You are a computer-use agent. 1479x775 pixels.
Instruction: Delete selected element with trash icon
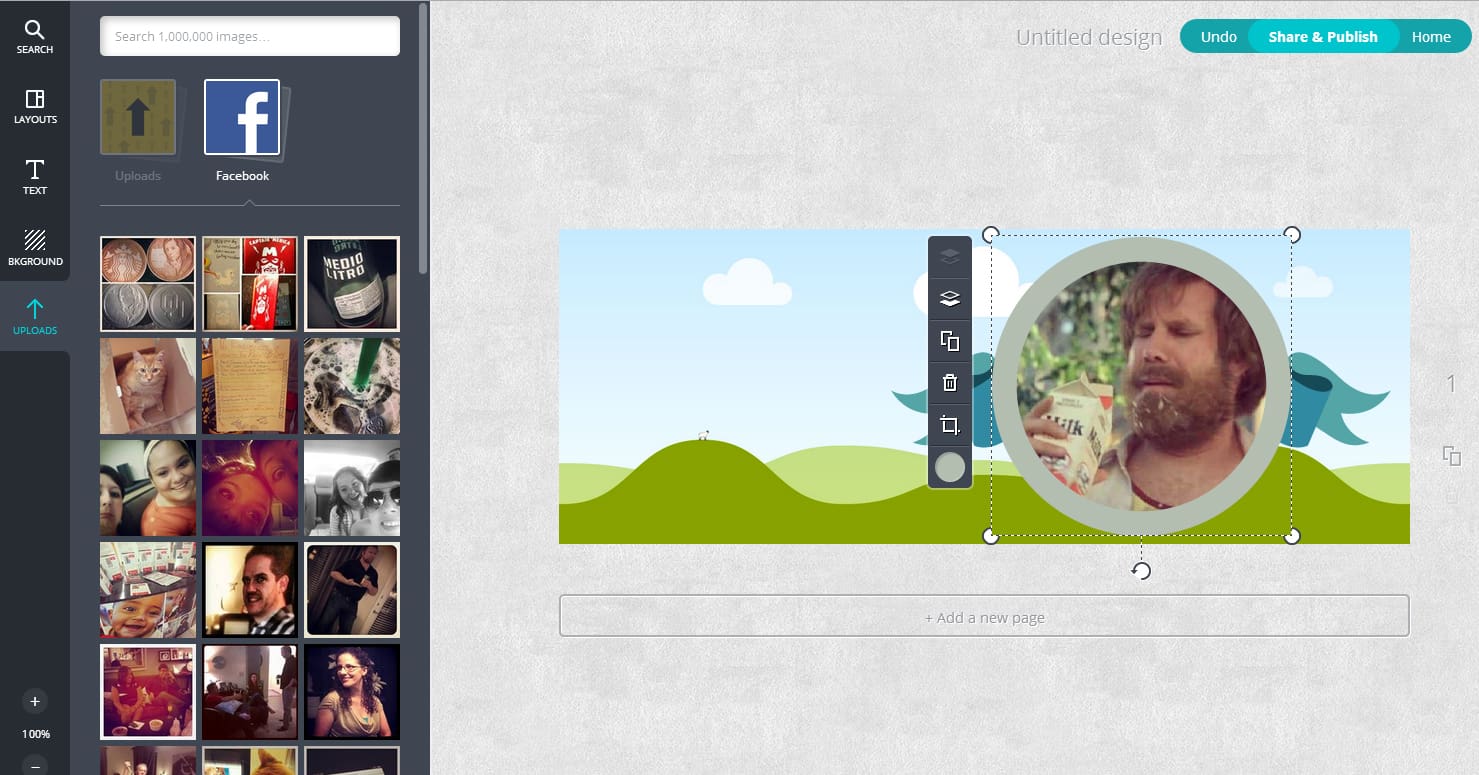pos(949,382)
